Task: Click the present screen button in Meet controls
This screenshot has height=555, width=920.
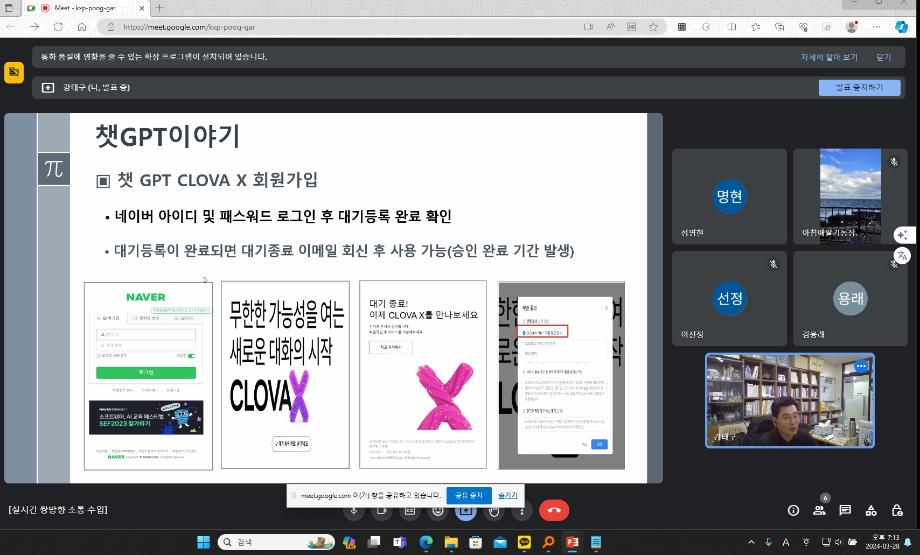Action: click(x=466, y=510)
